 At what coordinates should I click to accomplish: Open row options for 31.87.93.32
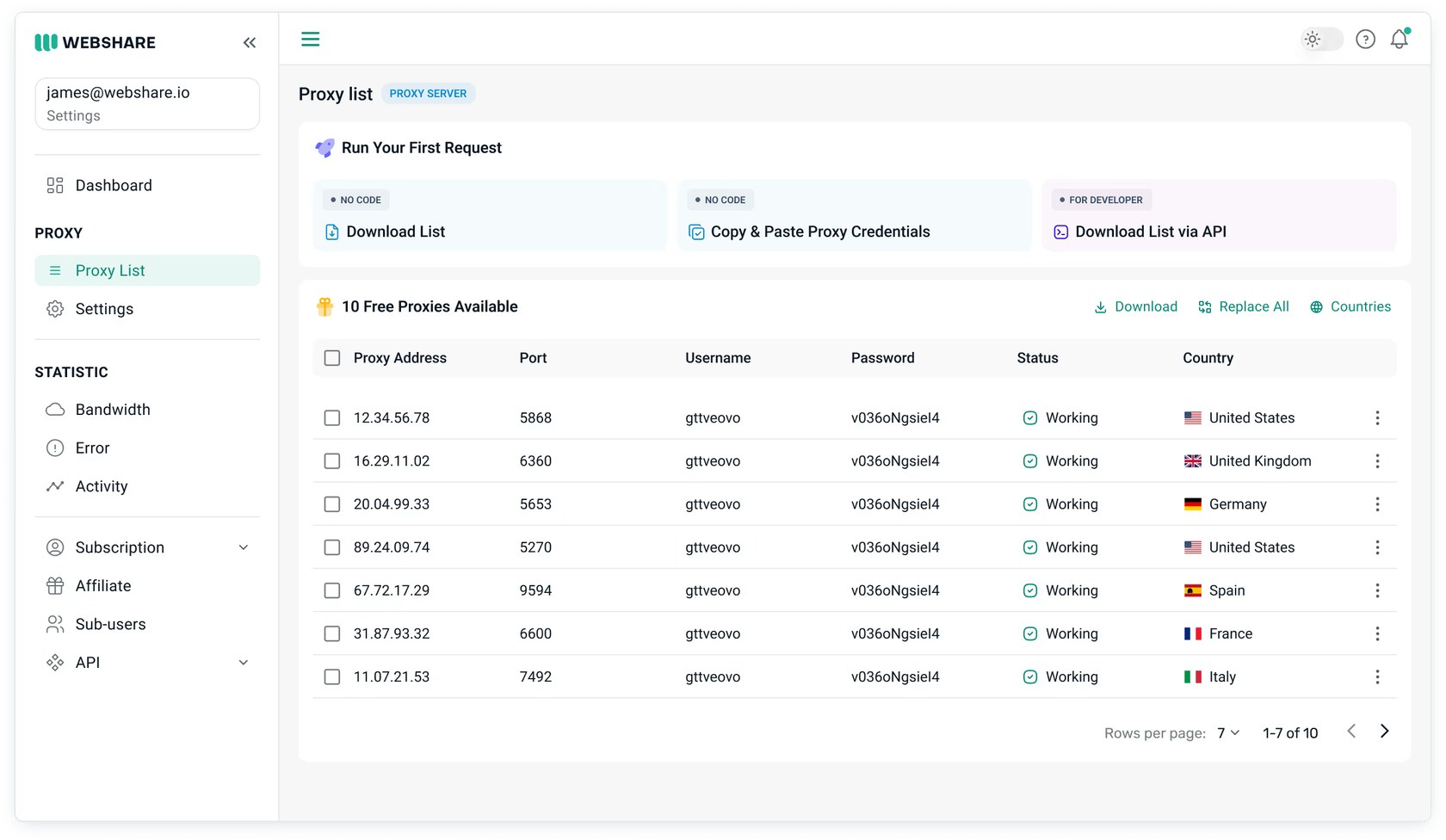[x=1377, y=633]
